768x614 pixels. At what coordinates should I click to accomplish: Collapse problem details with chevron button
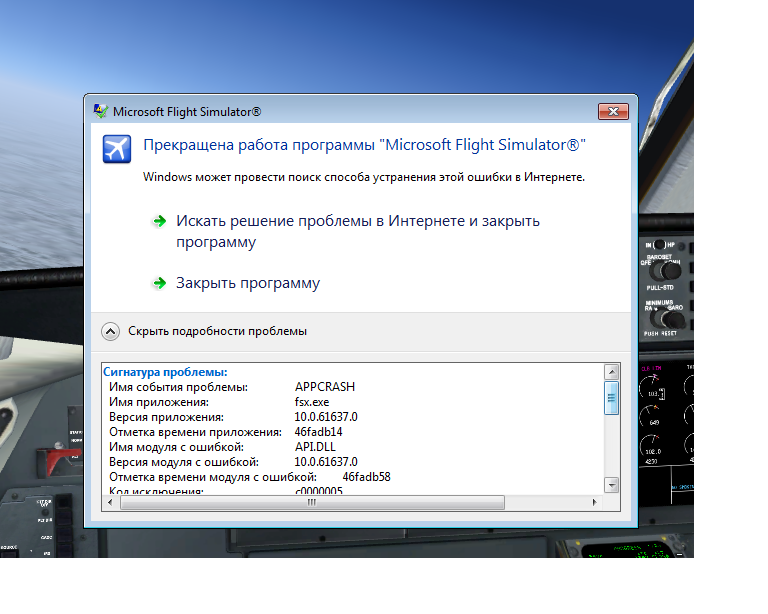[x=110, y=331]
